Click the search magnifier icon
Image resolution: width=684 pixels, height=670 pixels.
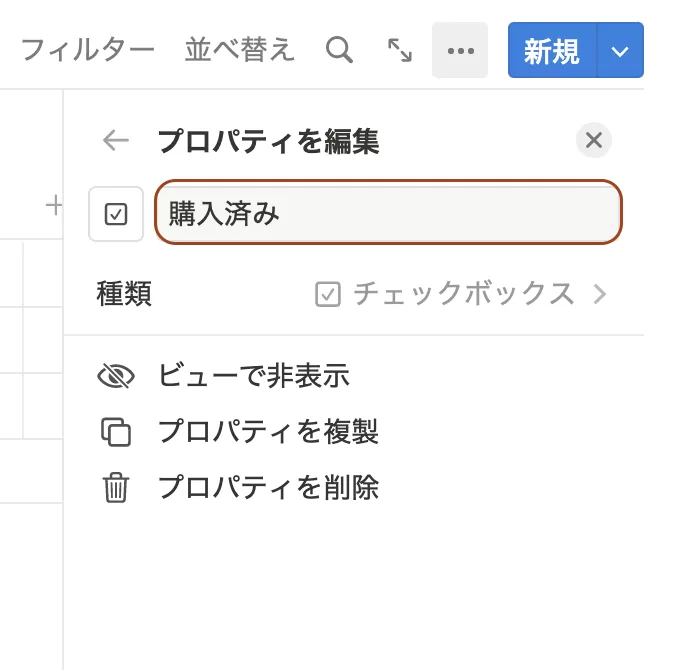point(339,50)
